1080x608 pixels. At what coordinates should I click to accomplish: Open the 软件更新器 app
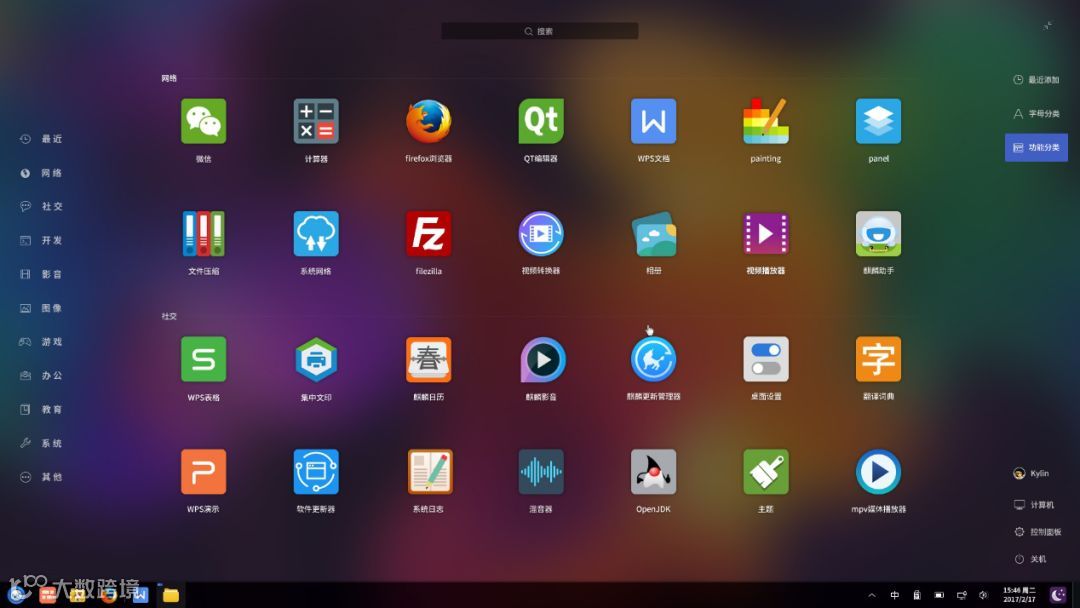315,472
